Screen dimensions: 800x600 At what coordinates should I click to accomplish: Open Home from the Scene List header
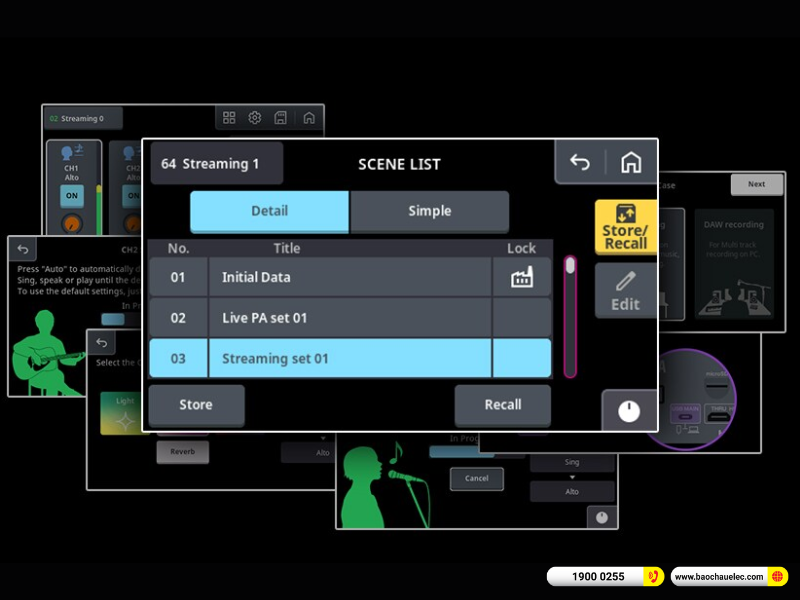(631, 163)
